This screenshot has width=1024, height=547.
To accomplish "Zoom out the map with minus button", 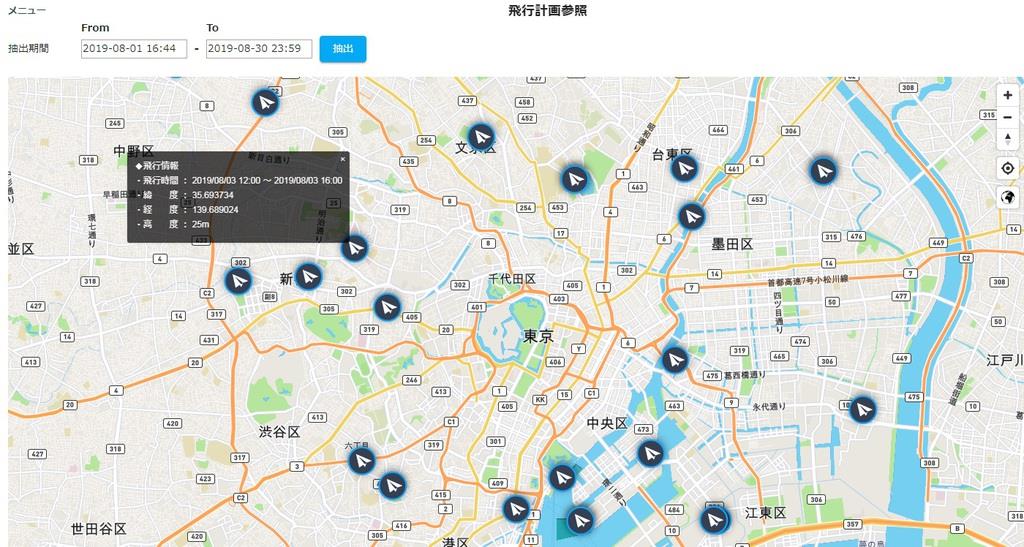I will [x=1007, y=117].
